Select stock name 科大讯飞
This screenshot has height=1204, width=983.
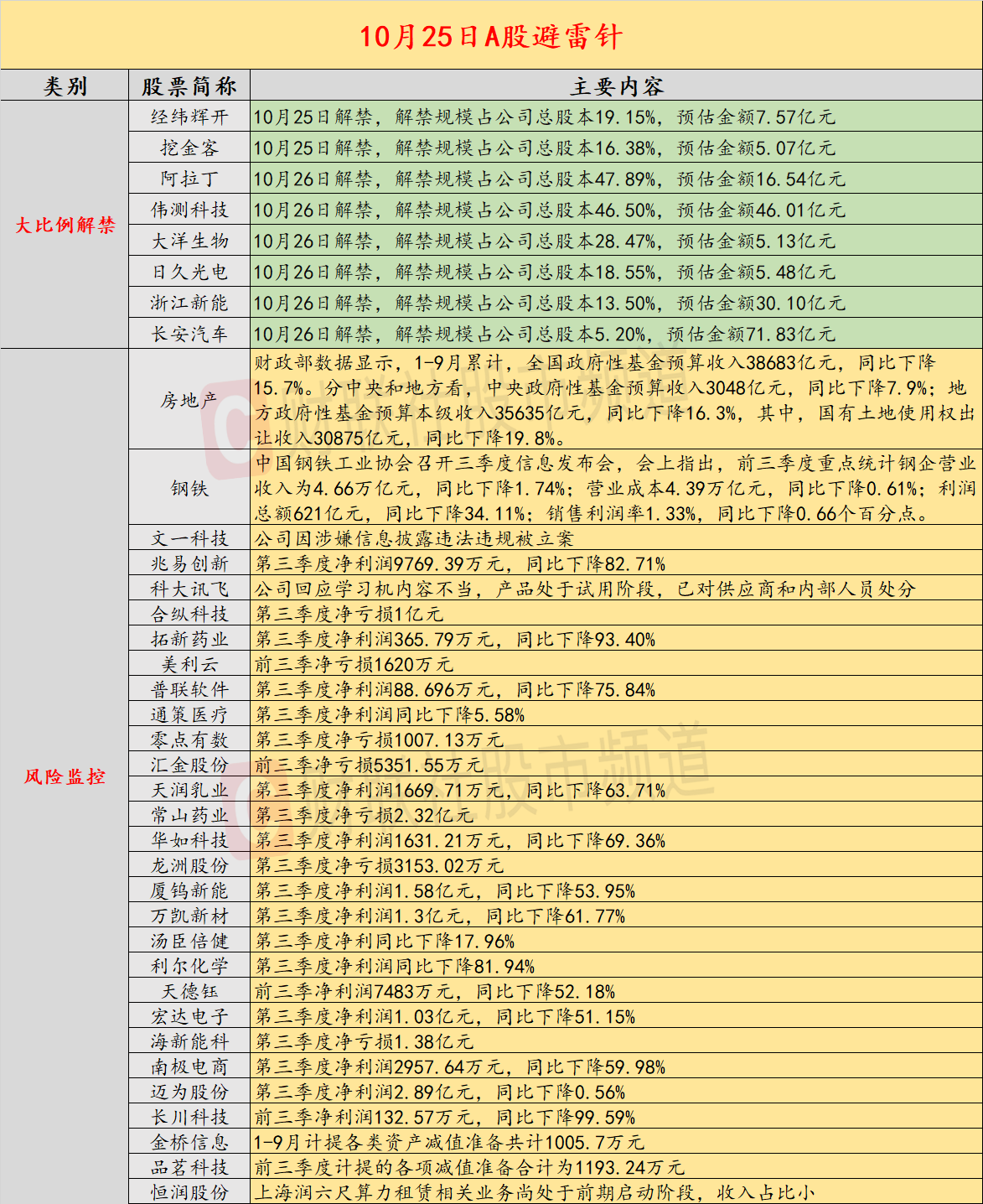coord(189,589)
